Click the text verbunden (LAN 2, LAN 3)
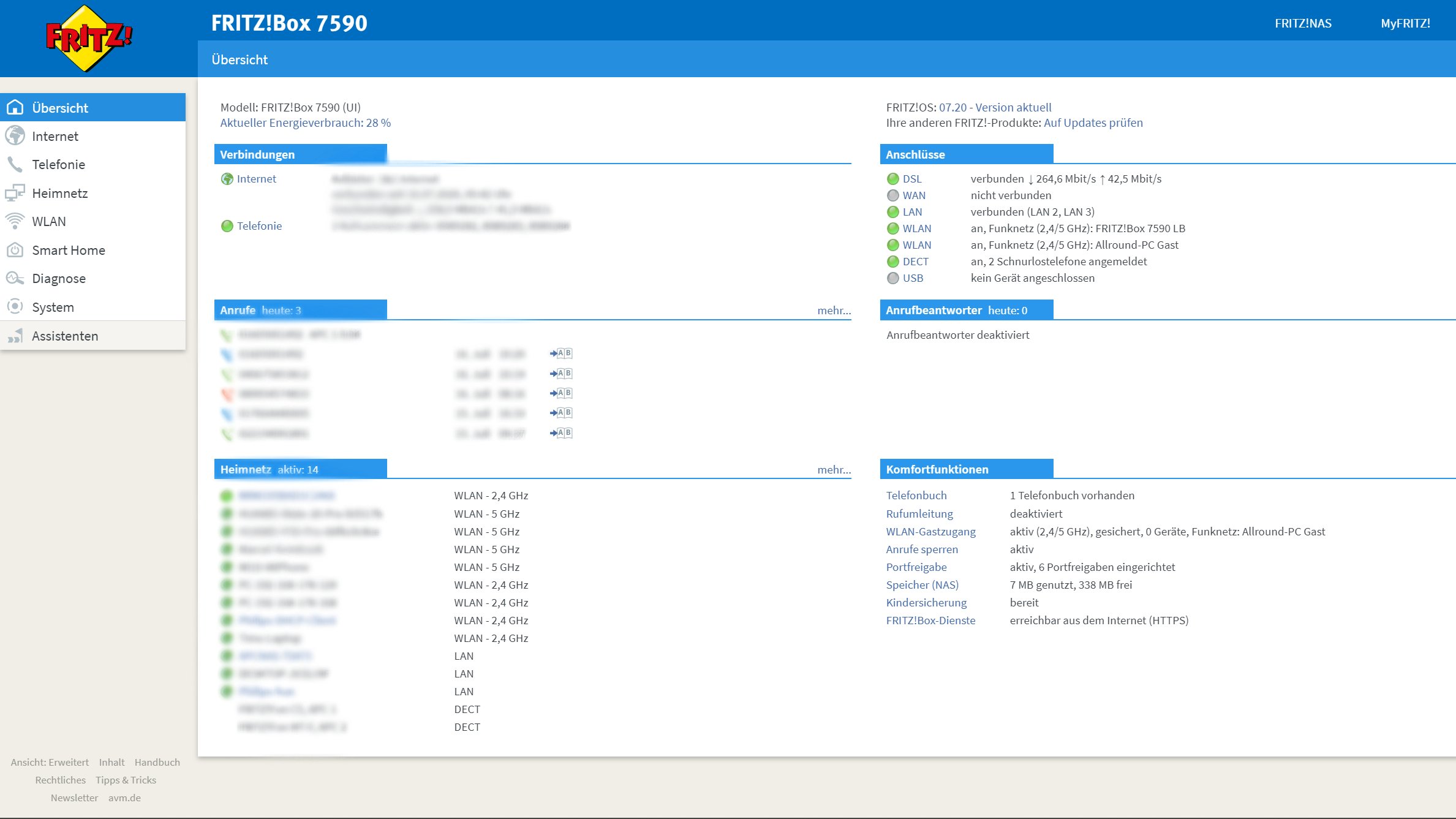 (x=1033, y=212)
